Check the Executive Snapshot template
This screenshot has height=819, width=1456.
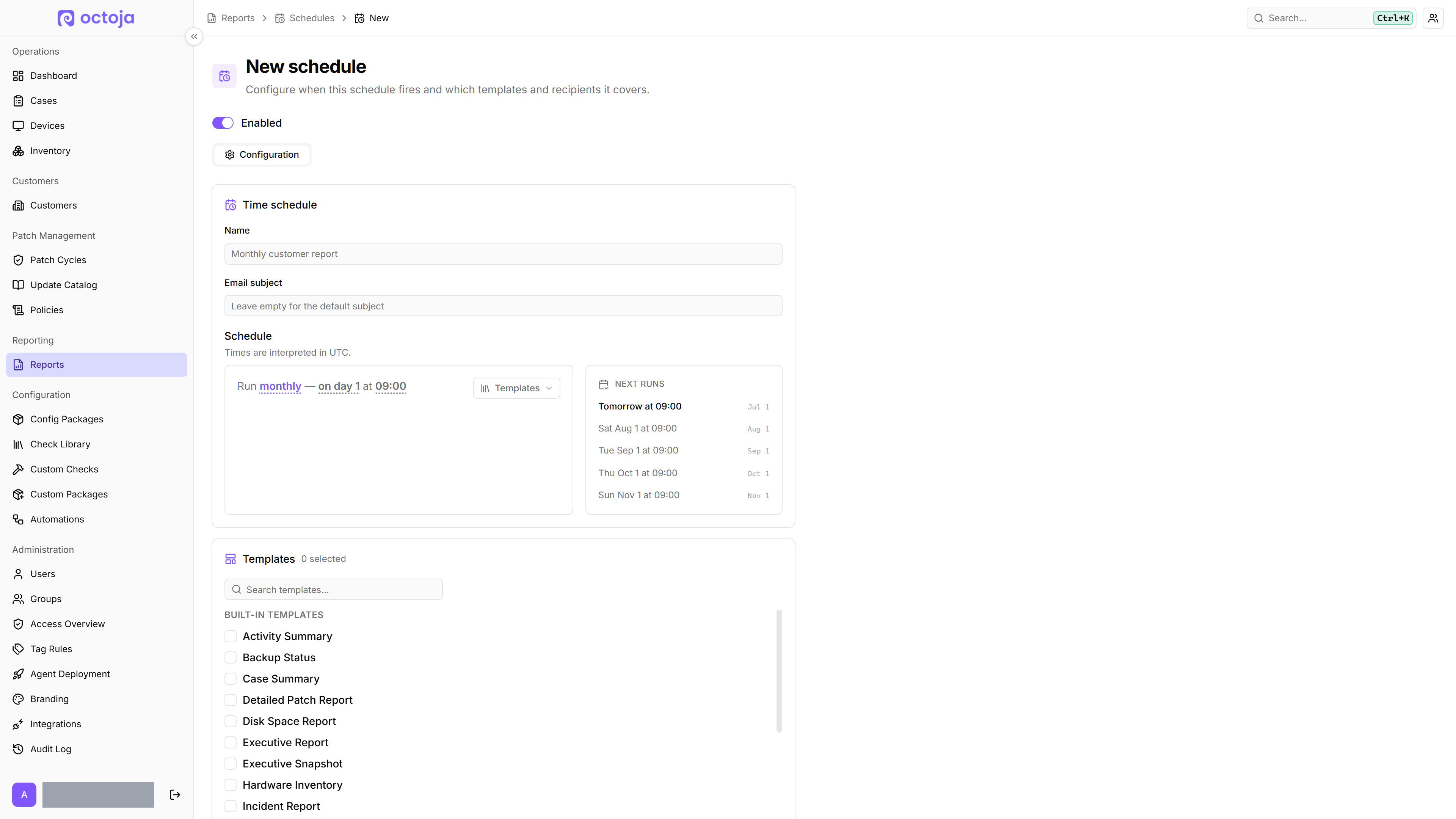tap(231, 764)
